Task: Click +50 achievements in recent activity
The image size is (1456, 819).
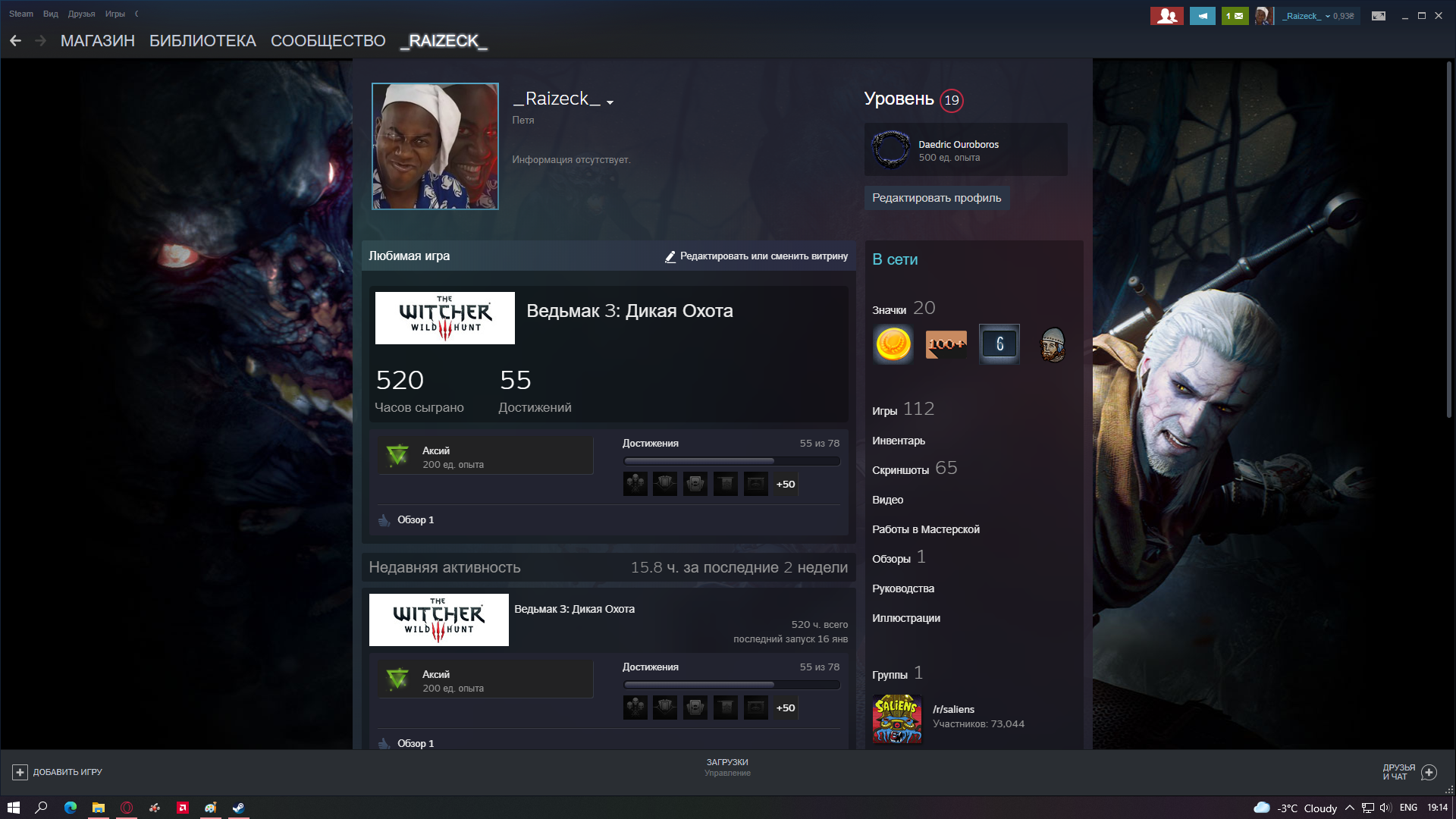Action: [786, 708]
